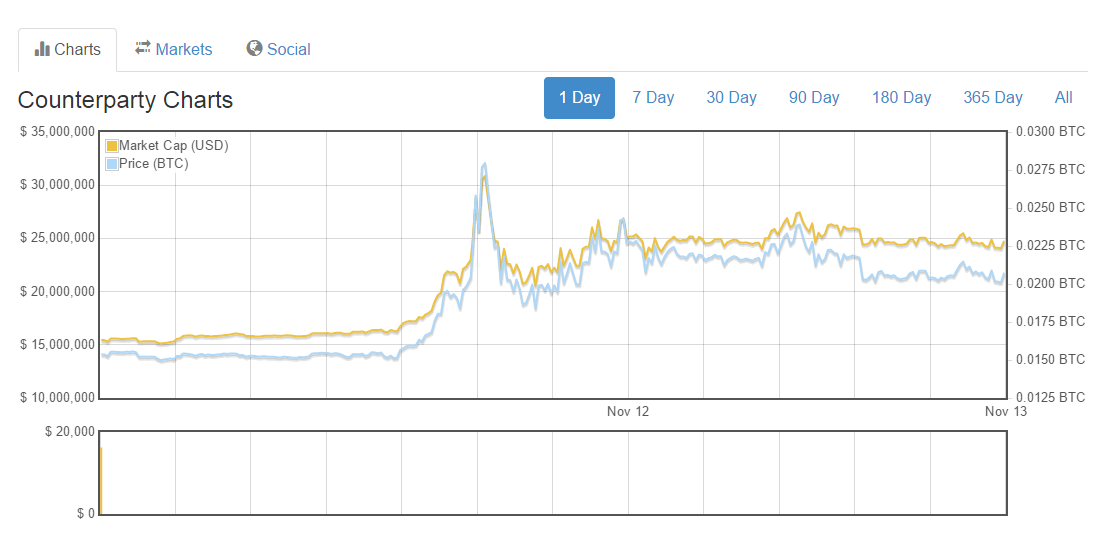1108x540 pixels.
Task: Show the 7 Day chart range
Action: [x=653, y=98]
